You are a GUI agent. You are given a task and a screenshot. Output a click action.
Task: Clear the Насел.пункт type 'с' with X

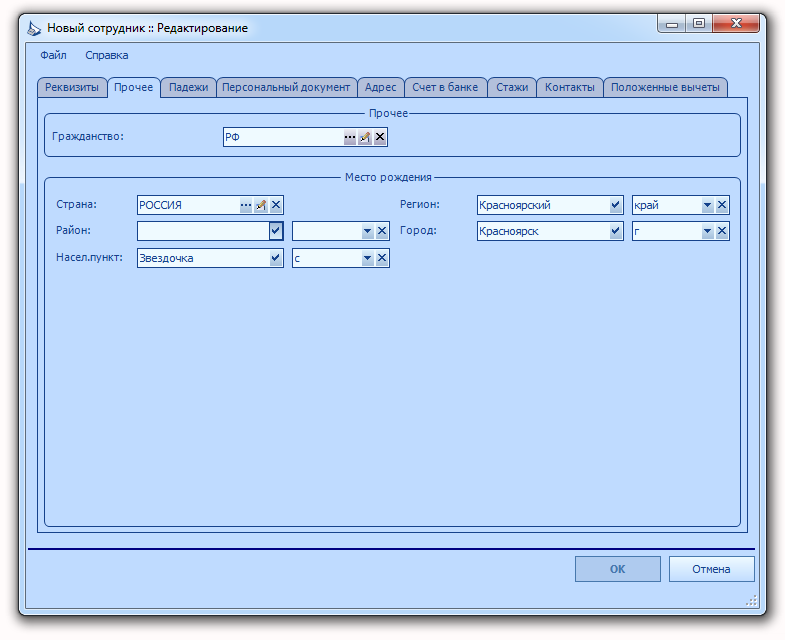coord(382,258)
